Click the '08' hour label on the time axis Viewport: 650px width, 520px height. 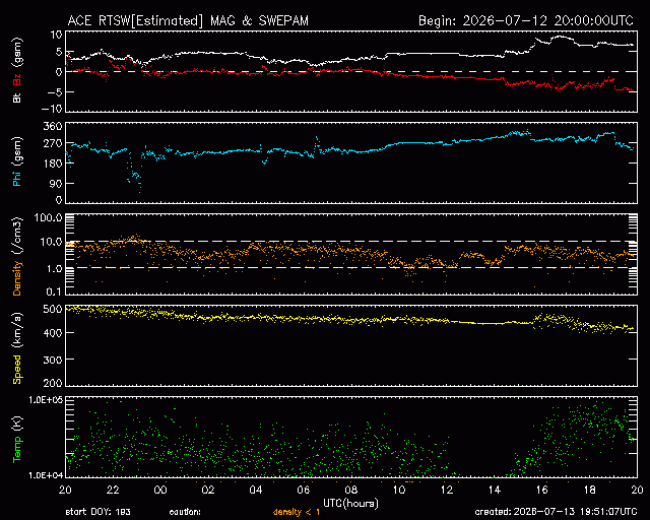click(x=351, y=490)
